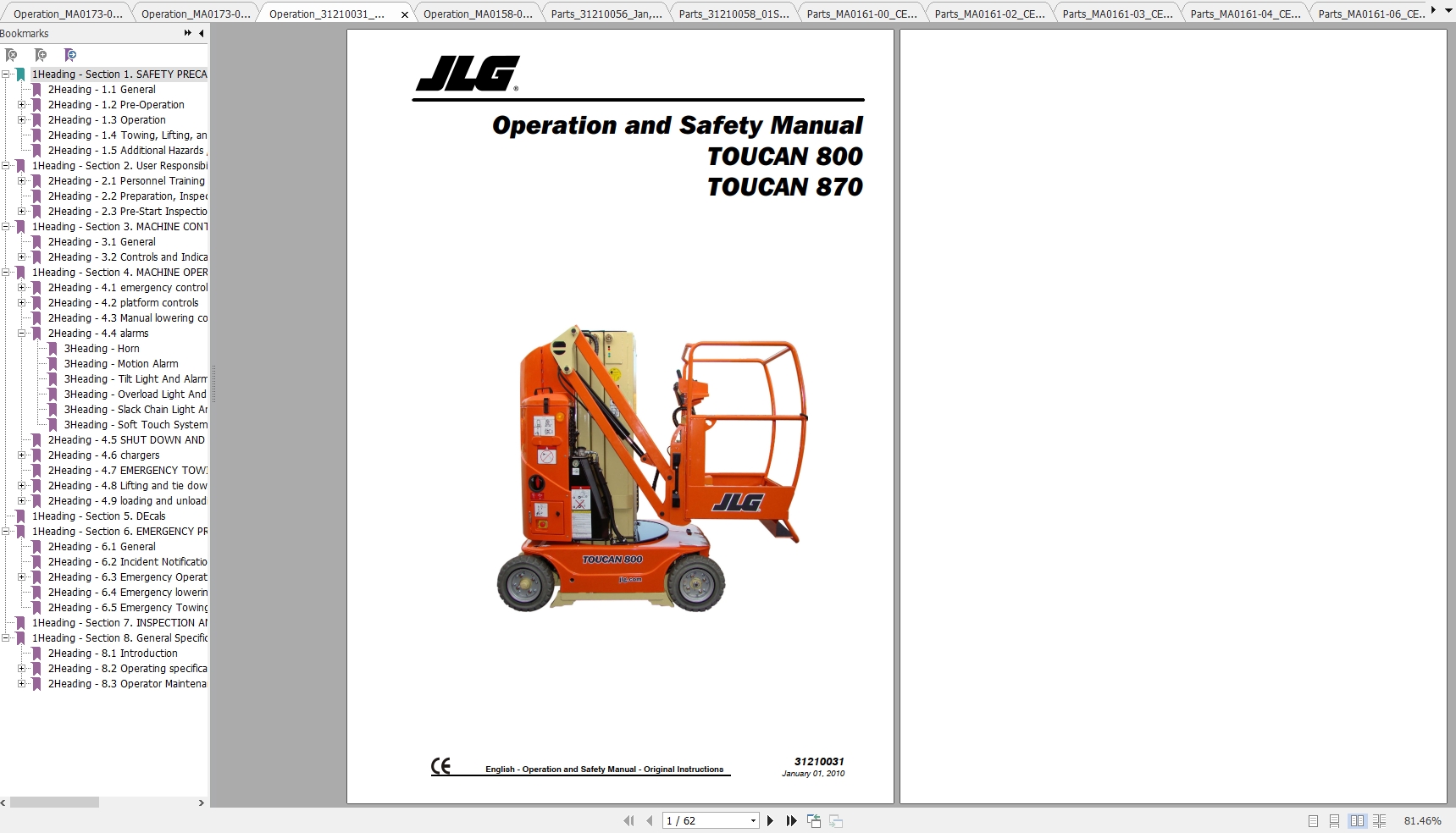Open the Parts_31210058_01S tab

click(x=734, y=14)
